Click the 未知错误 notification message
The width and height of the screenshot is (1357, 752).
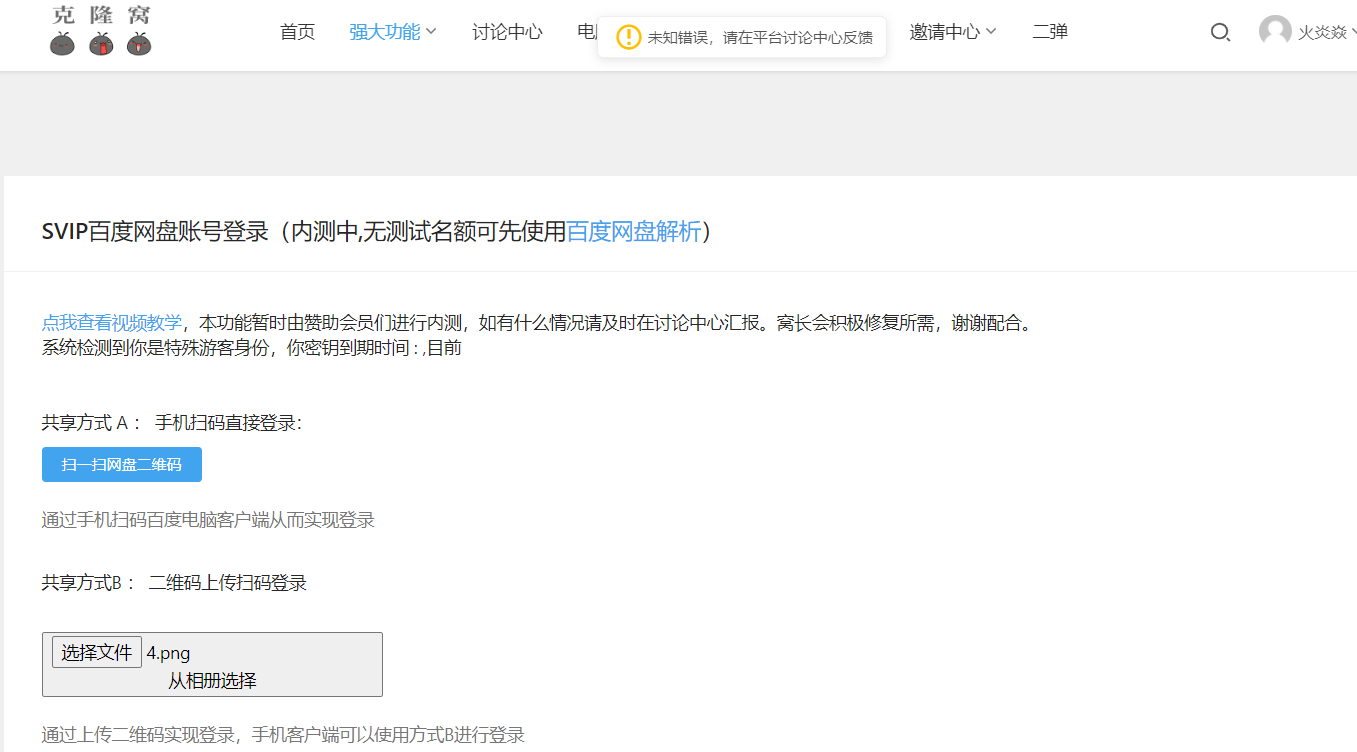coord(760,38)
